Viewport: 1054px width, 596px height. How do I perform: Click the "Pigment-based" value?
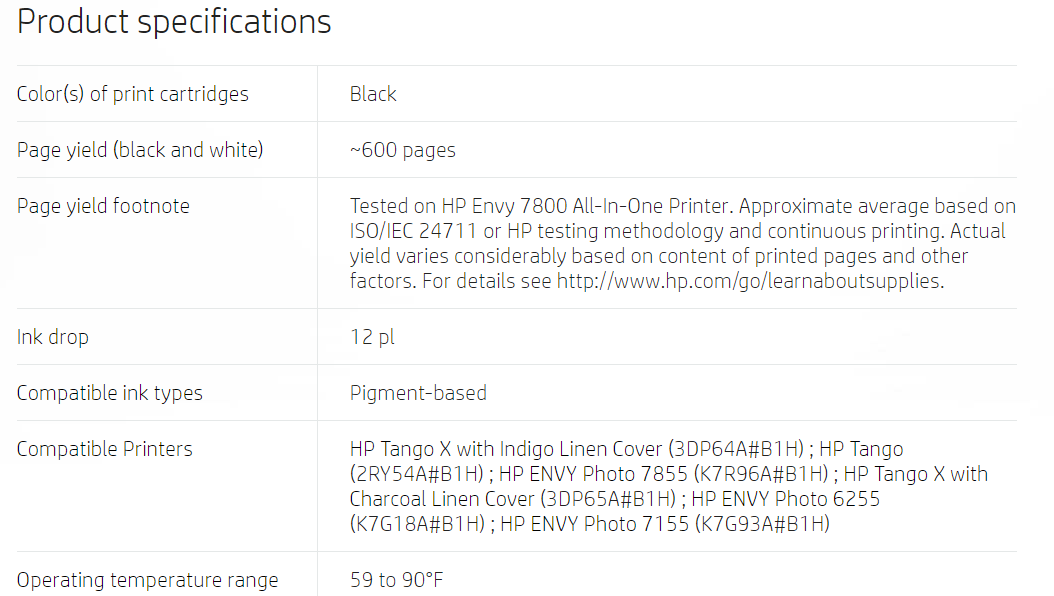click(x=418, y=393)
